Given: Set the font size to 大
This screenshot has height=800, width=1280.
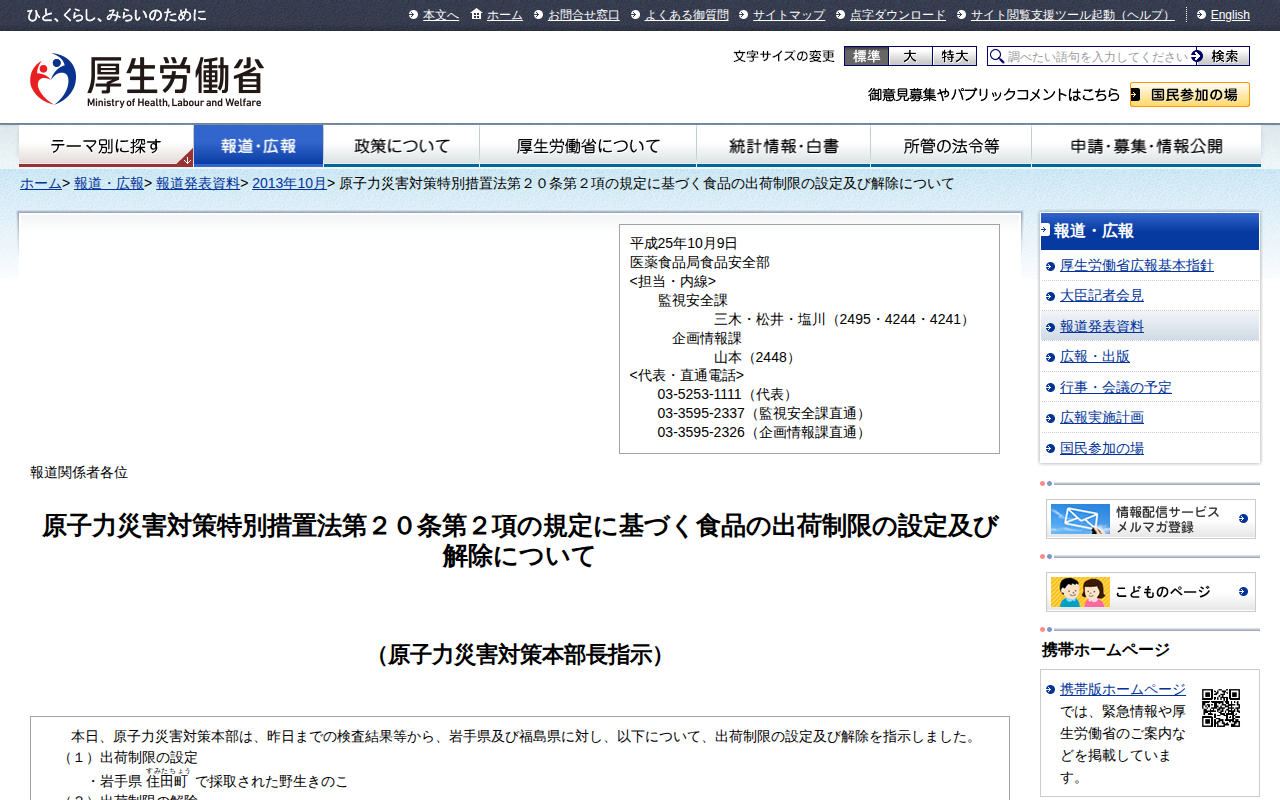Looking at the screenshot, I should [x=910, y=57].
